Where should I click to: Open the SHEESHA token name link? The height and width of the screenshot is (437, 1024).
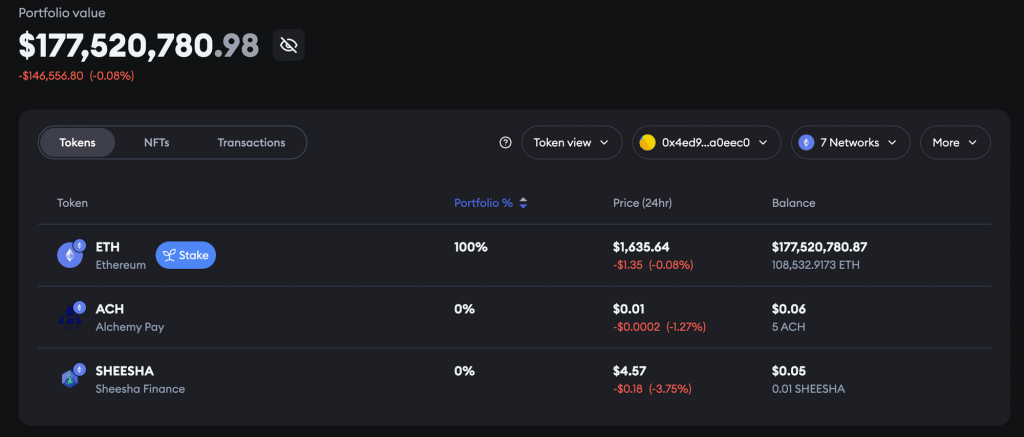point(125,371)
